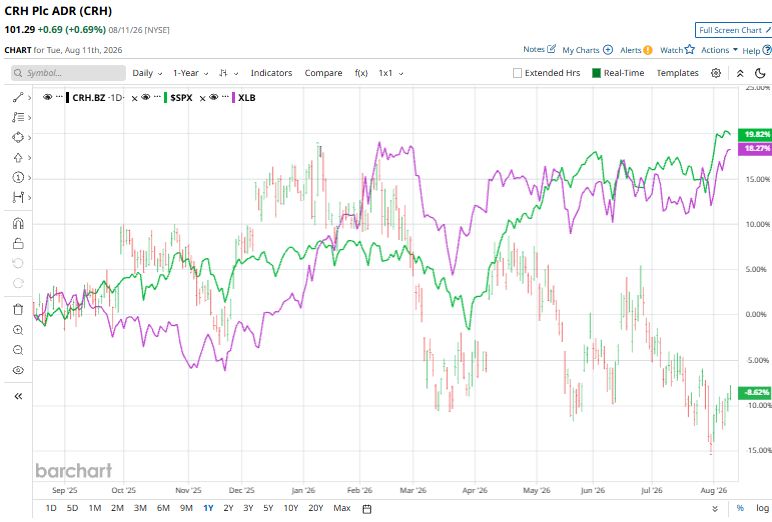Select the 3M range button
This screenshot has height=522, width=772.
[140, 508]
